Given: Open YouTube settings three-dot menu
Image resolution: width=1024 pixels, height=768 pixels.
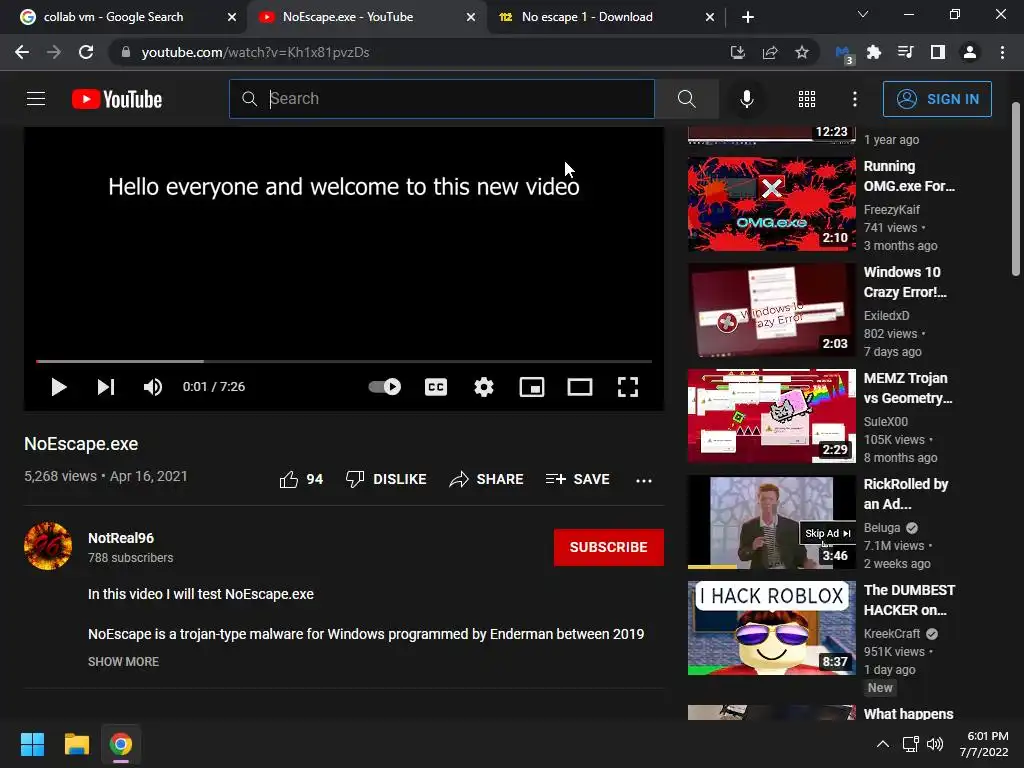Looking at the screenshot, I should point(855,99).
